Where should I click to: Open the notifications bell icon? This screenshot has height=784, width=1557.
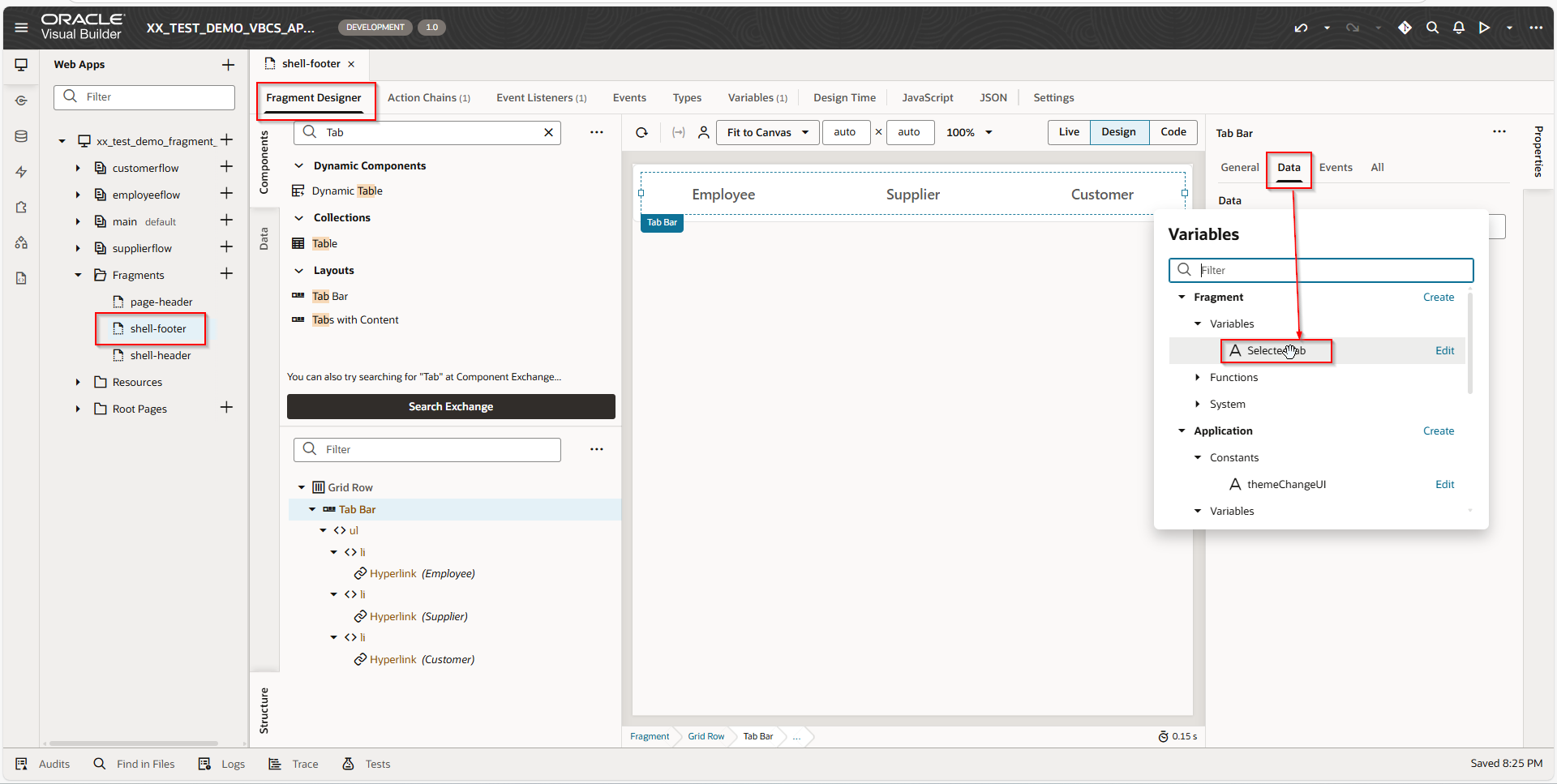point(1458,28)
